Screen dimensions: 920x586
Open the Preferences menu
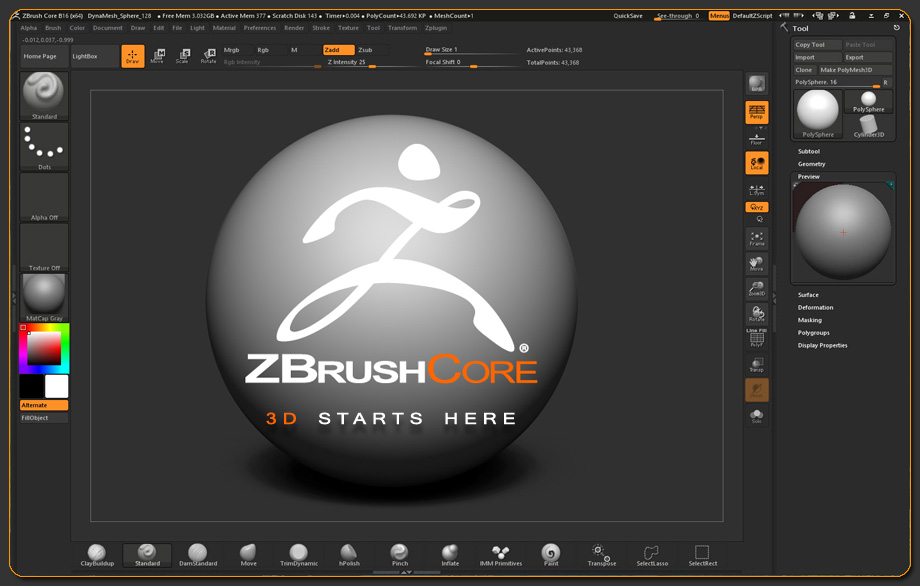coord(260,28)
